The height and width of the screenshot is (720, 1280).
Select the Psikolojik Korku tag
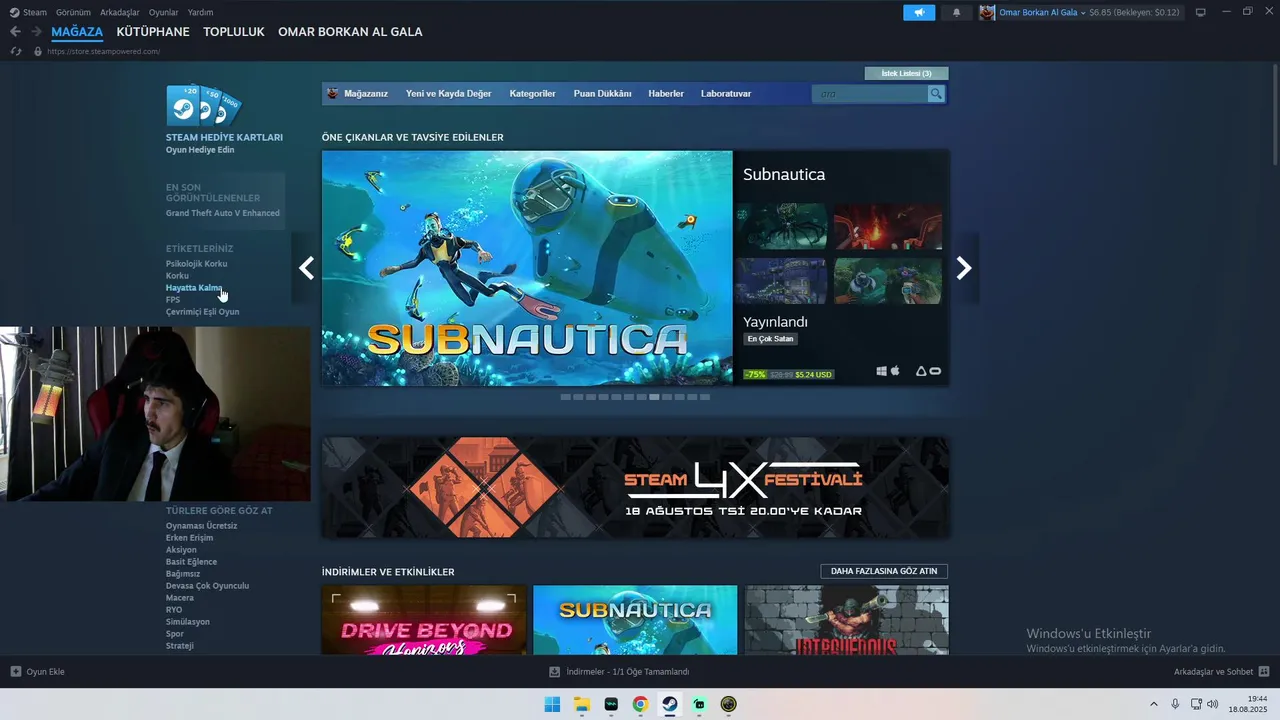pyautogui.click(x=197, y=264)
